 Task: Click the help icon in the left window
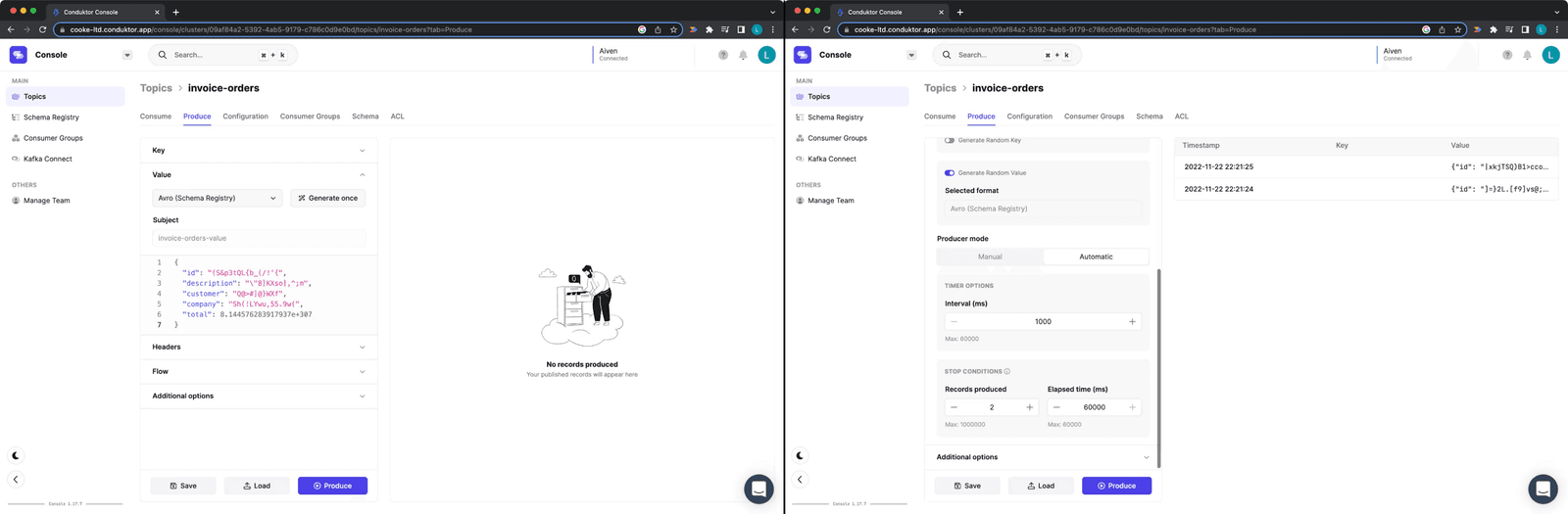[723, 55]
